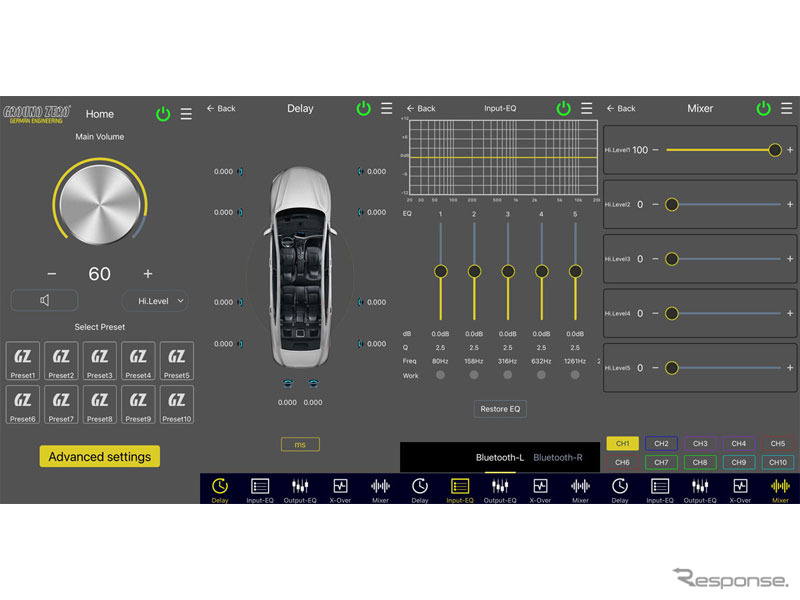Toggle the green power button on Home

click(x=163, y=114)
